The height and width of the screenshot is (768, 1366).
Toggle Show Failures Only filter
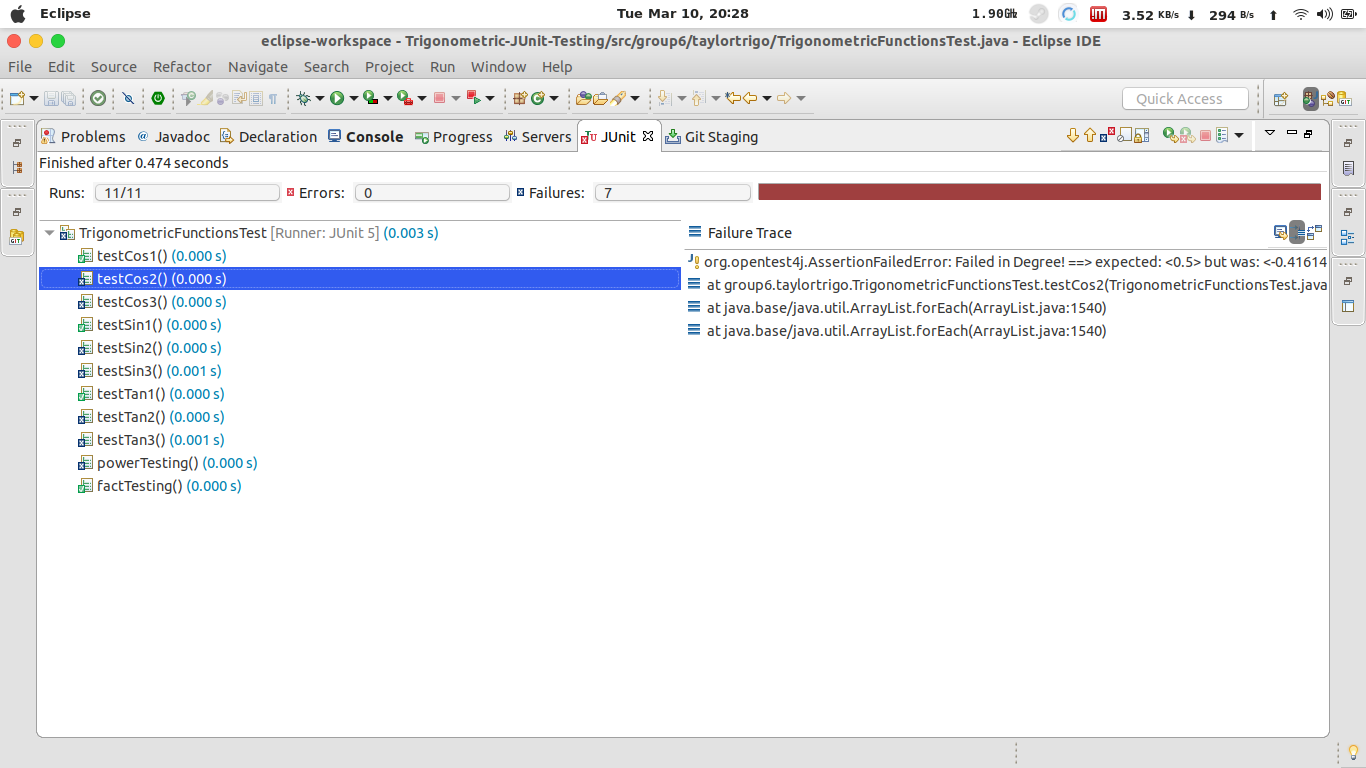click(x=1107, y=135)
